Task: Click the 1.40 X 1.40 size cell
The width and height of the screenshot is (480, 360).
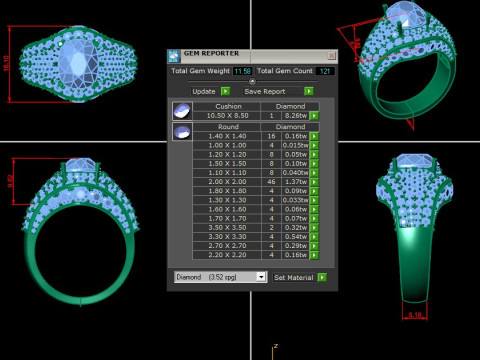Action: [x=227, y=136]
